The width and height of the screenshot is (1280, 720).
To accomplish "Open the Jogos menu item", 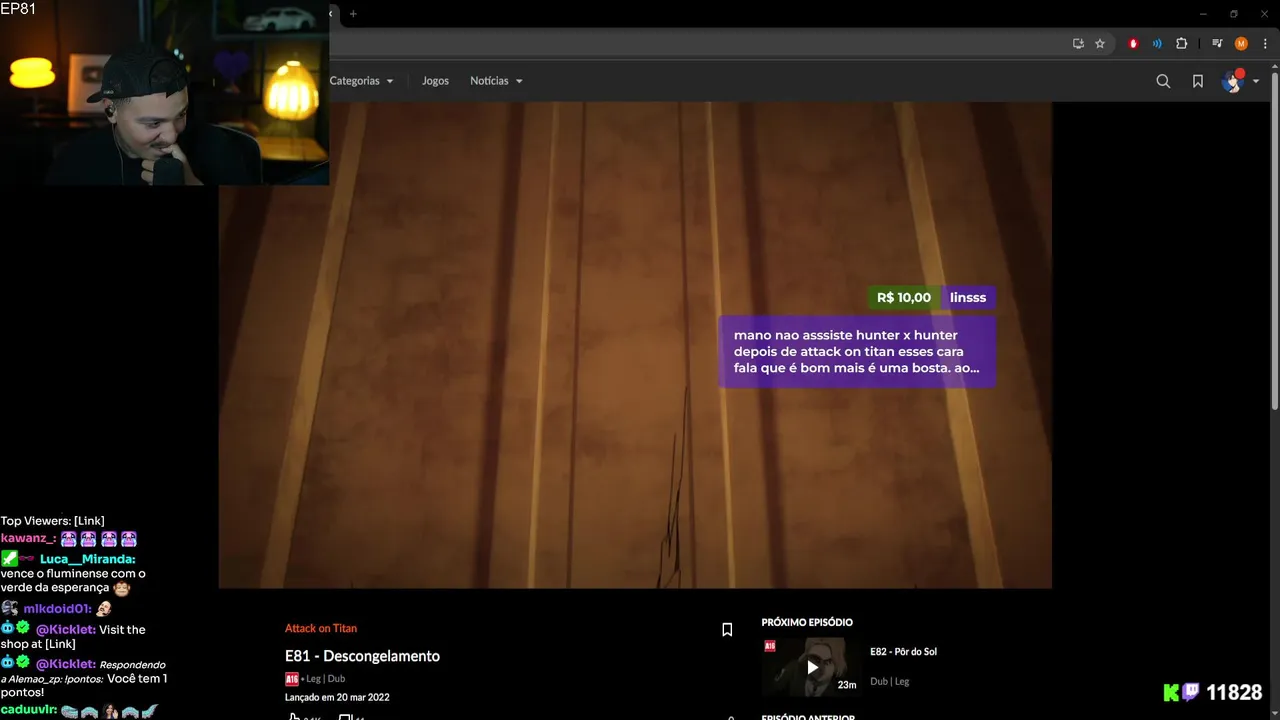I will (x=435, y=81).
